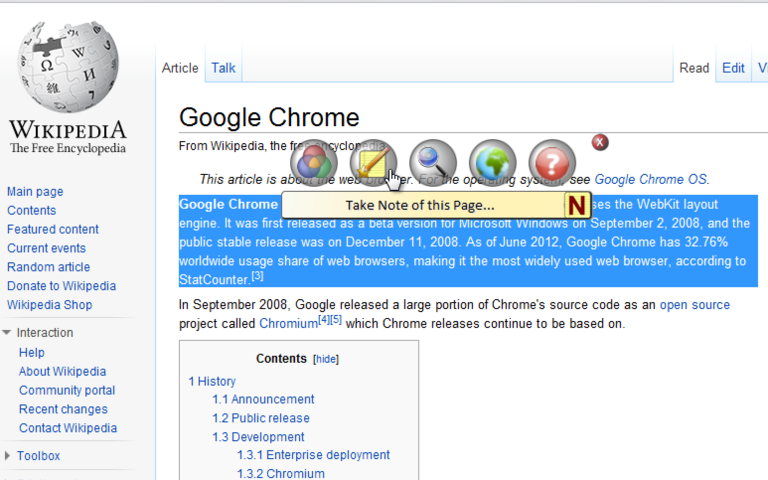Screen dimensions: 768x480
Task: Click the magnifying glass search overlay icon
Action: pos(433,163)
